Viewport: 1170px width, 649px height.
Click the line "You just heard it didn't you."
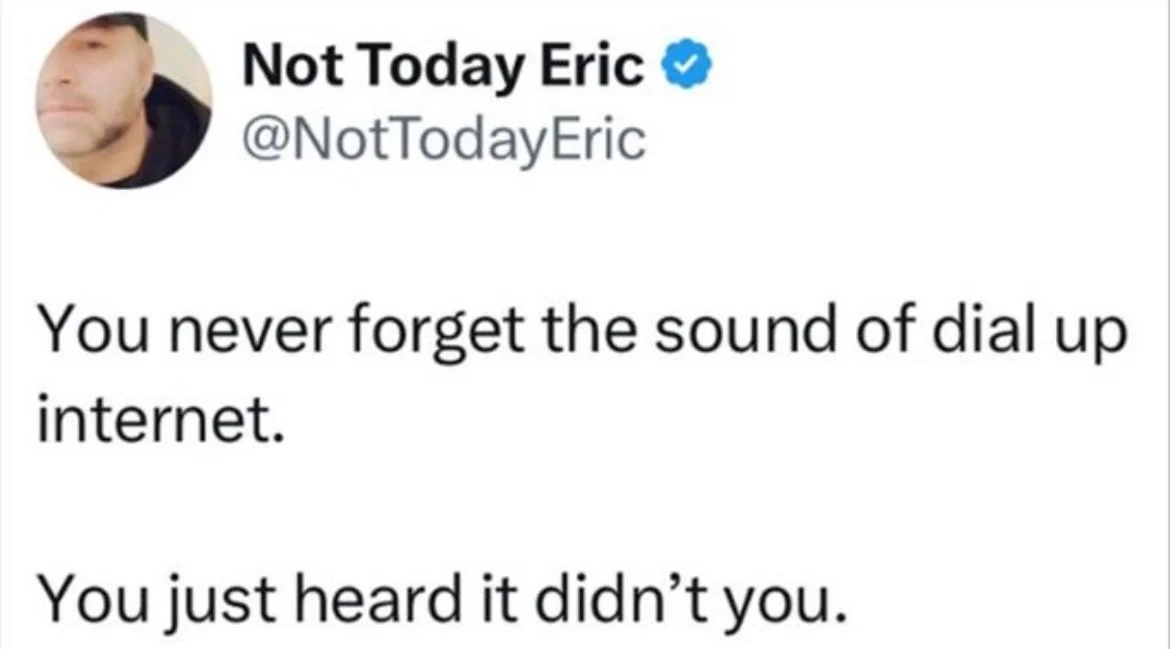tap(443, 599)
